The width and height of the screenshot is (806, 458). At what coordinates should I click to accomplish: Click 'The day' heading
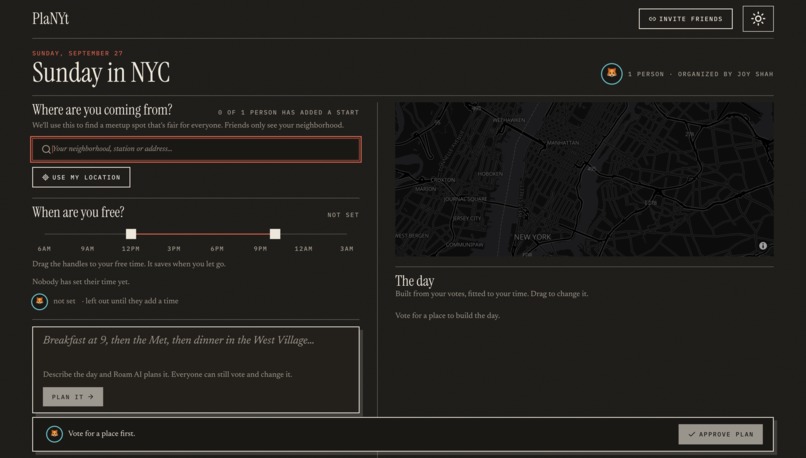[x=414, y=281]
